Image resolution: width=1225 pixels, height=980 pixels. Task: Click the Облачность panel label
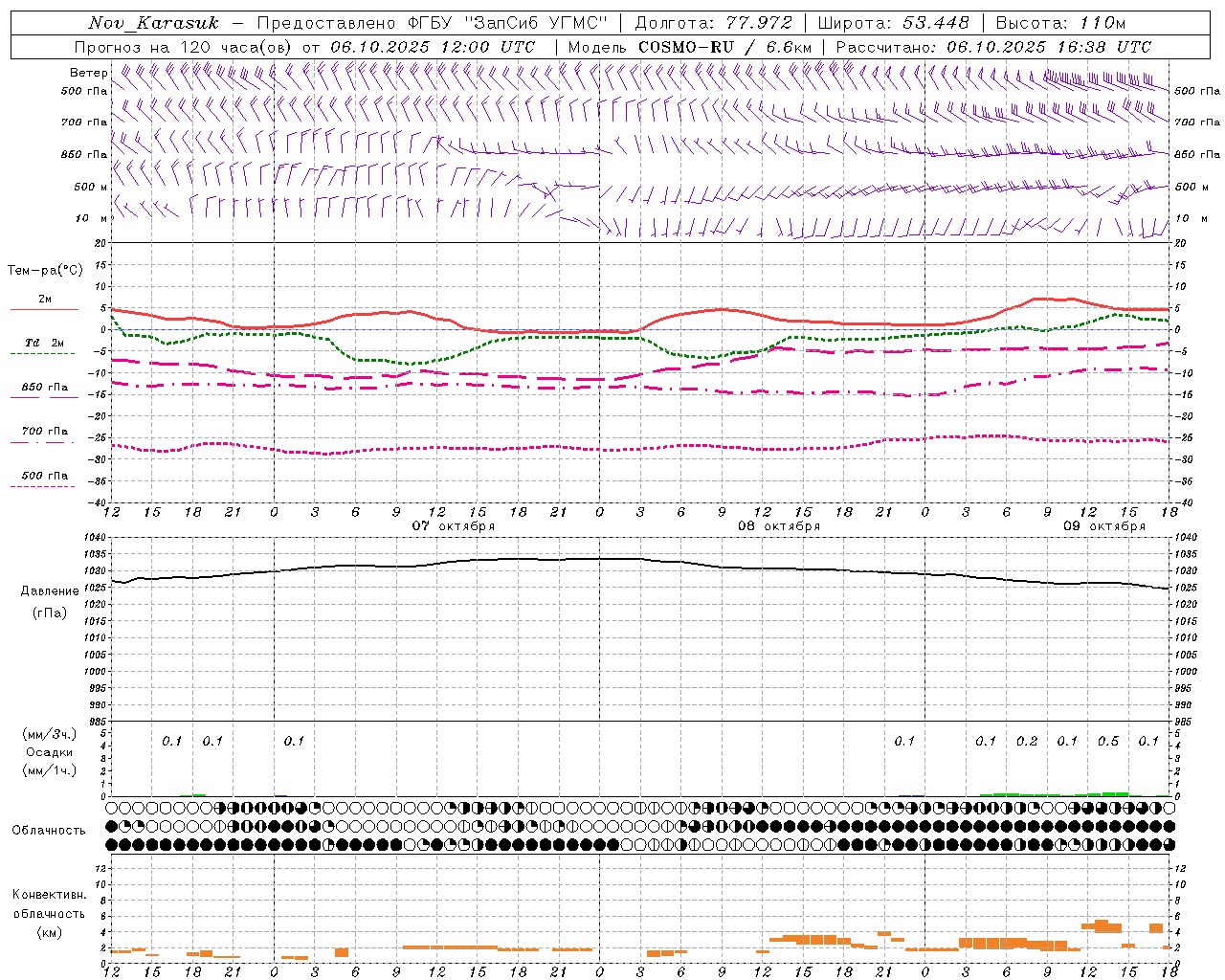tap(49, 831)
